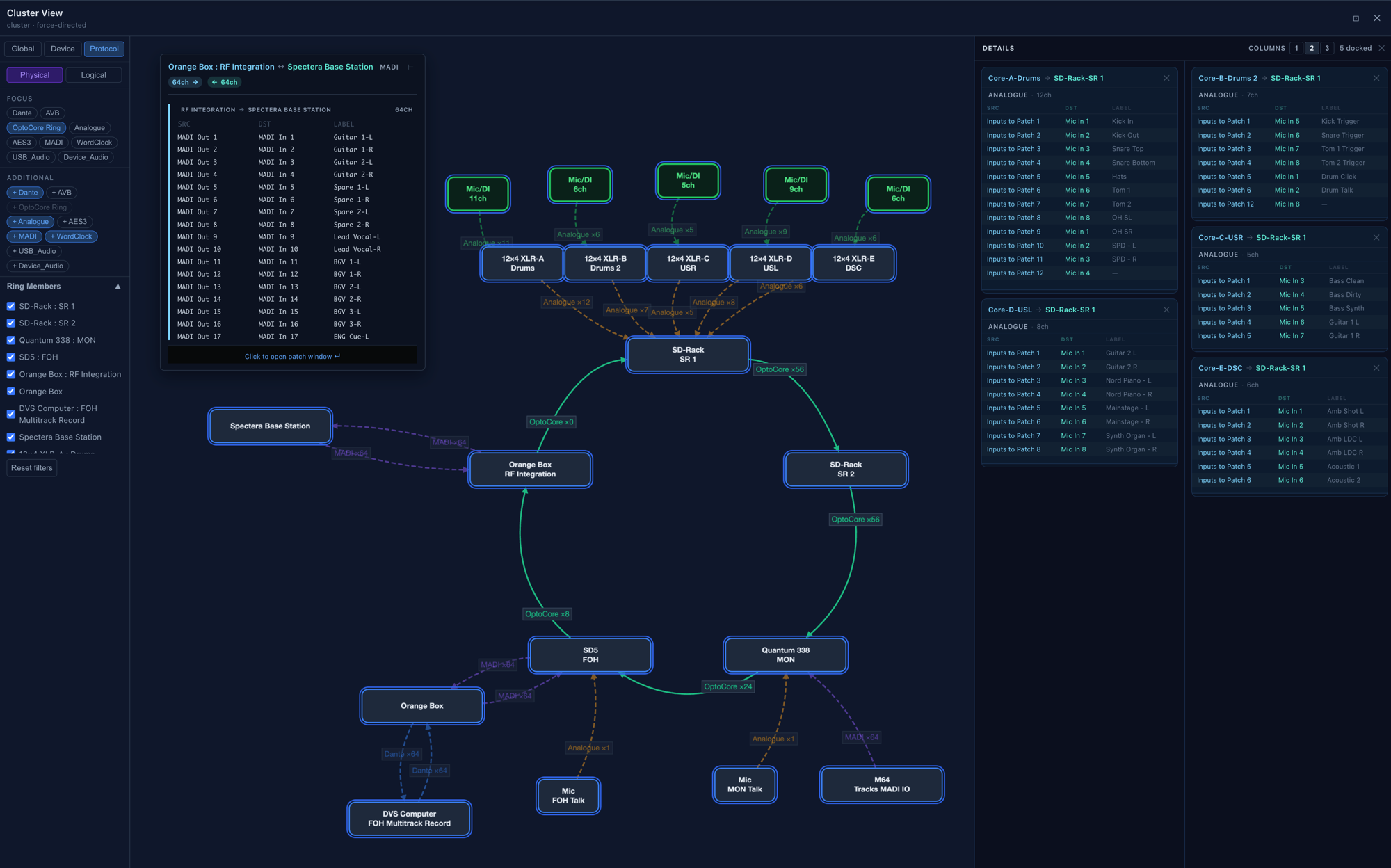
Task: Collapse the Ring Members section
Action: [x=118, y=287]
